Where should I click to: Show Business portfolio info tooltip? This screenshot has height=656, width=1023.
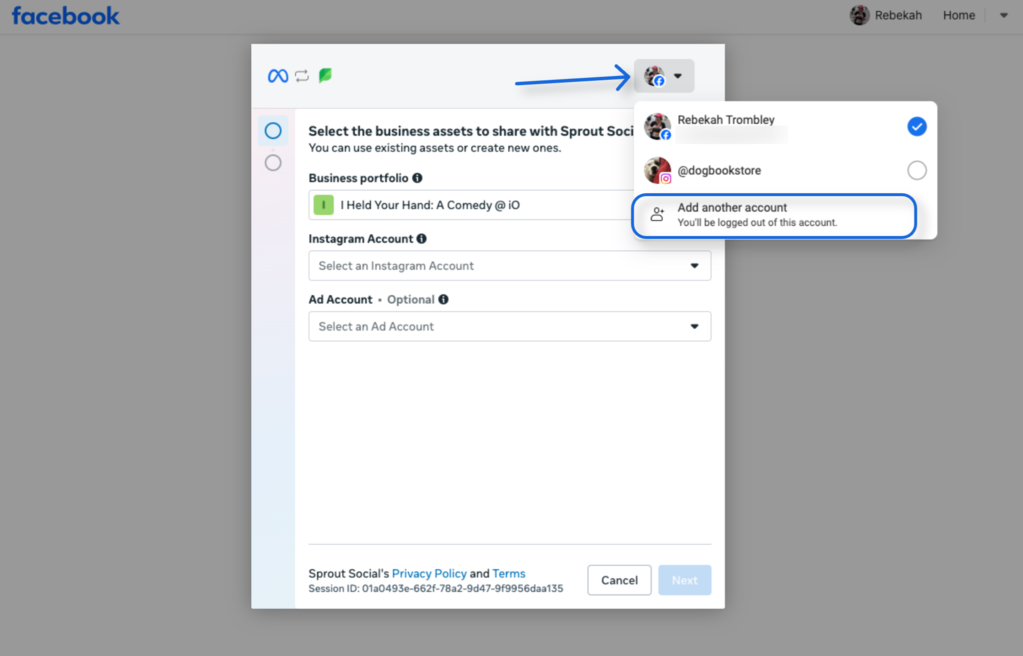[418, 178]
